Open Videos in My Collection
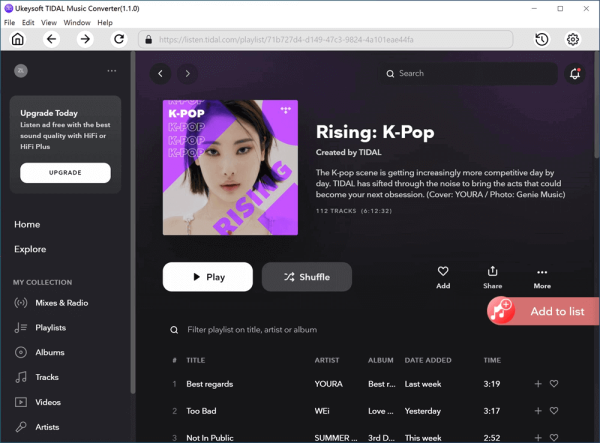This screenshot has height=443, width=600. tap(38, 402)
